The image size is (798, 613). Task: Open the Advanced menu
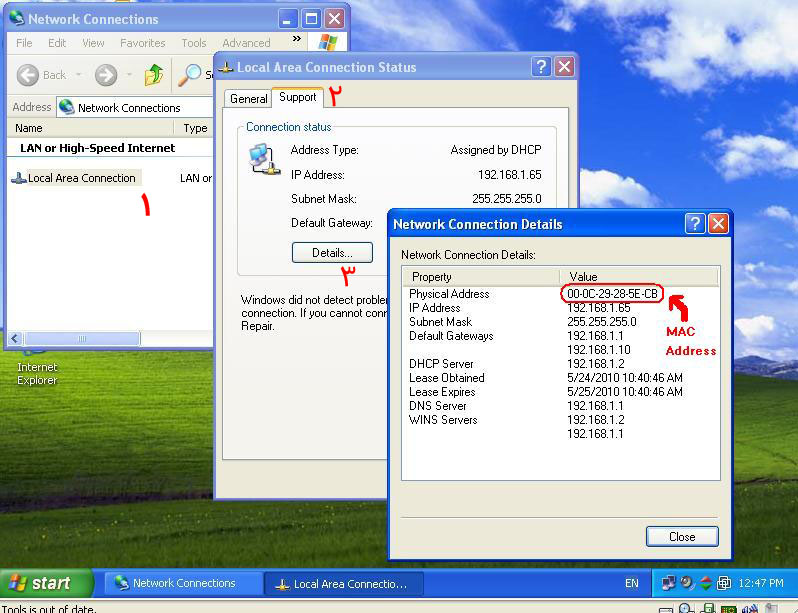(246, 43)
